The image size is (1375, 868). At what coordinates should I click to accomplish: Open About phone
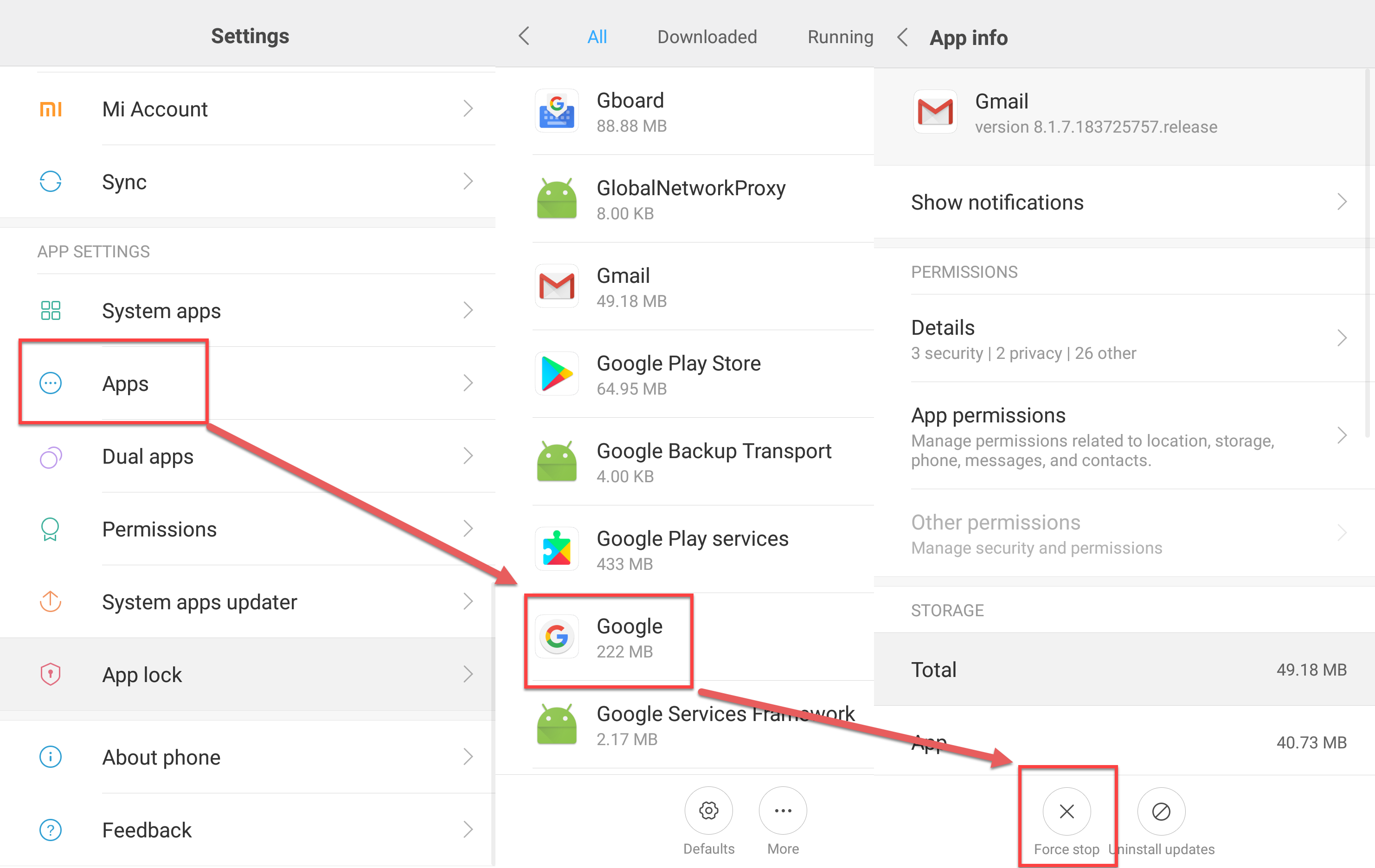(248, 757)
